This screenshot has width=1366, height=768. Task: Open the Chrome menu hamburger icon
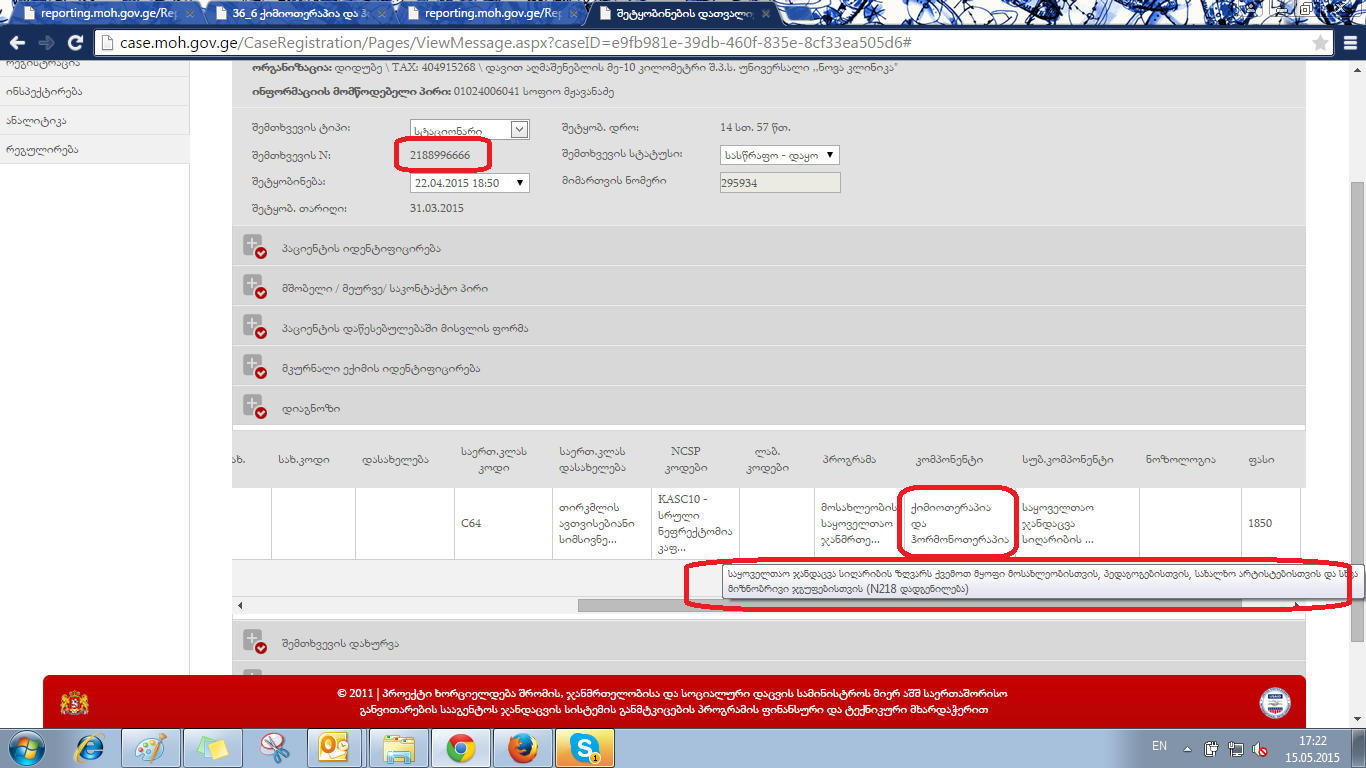(x=1350, y=43)
